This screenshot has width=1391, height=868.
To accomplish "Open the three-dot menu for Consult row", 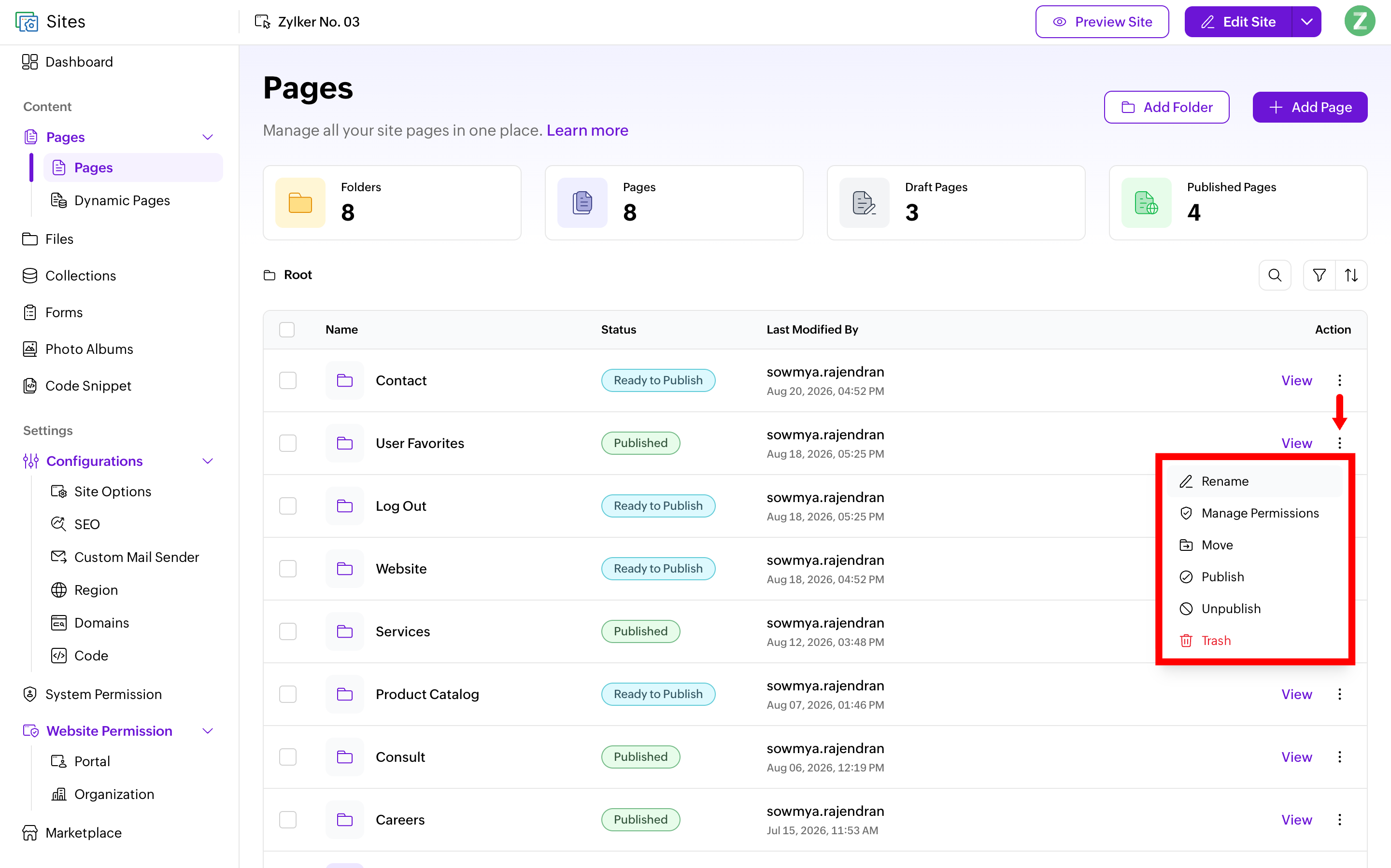I will 1339,757.
